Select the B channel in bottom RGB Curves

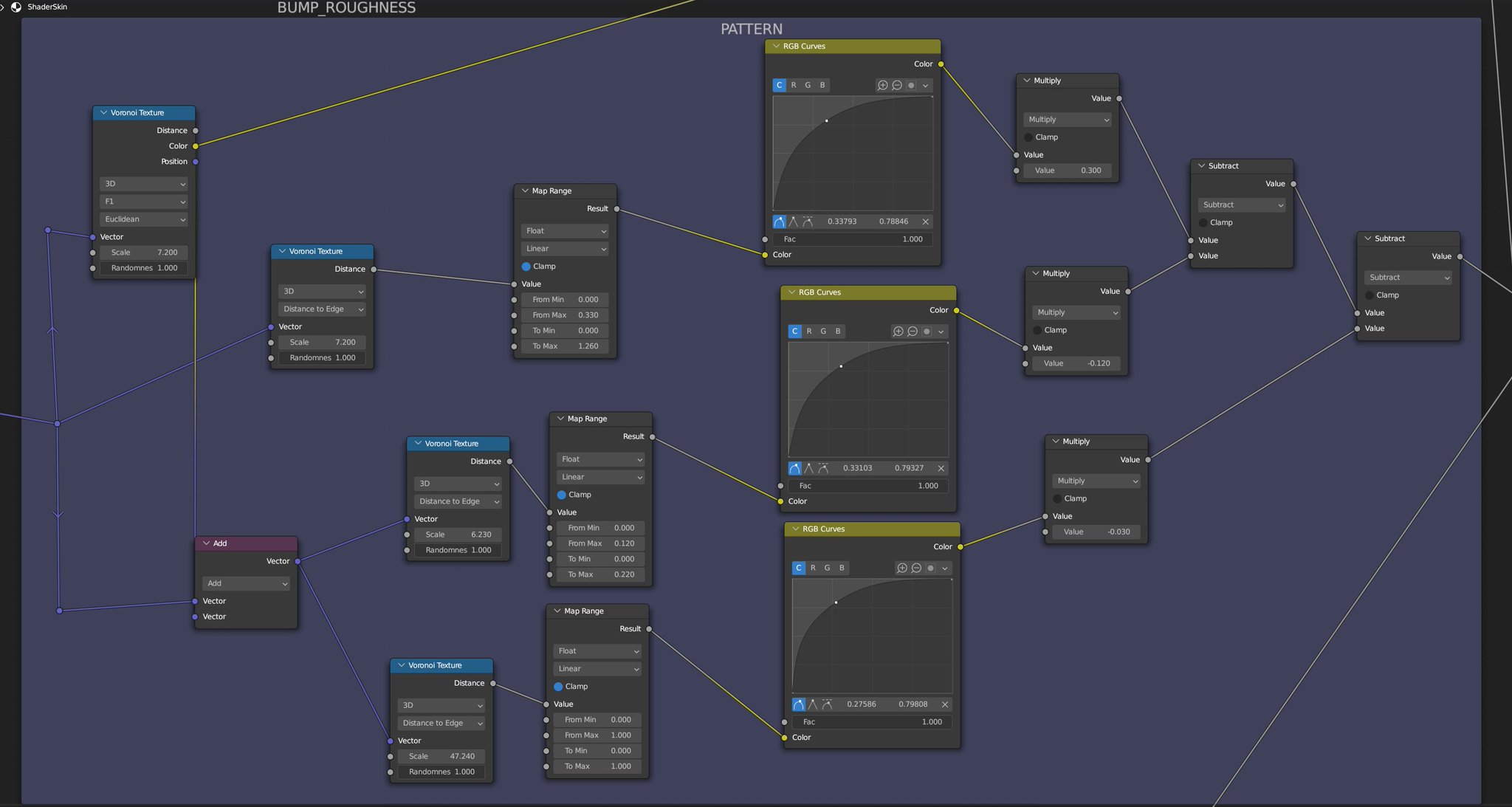[842, 568]
